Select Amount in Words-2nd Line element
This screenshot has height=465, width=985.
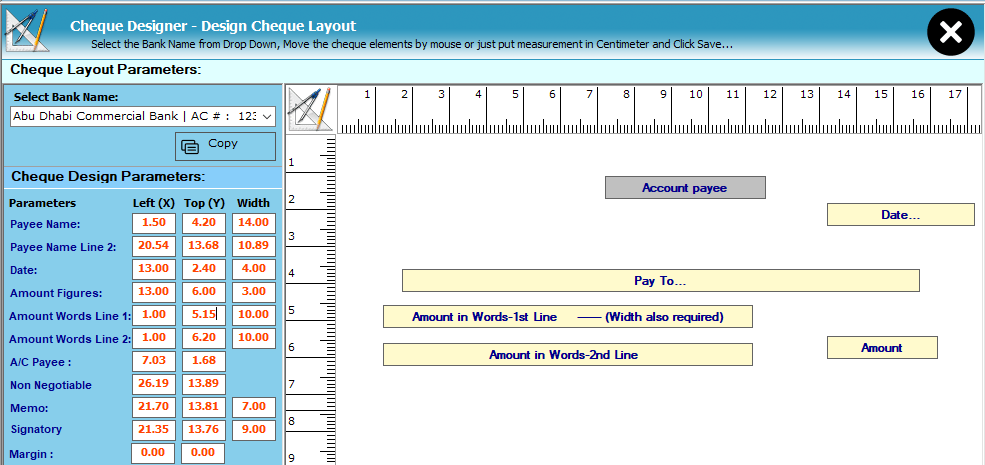pyautogui.click(x=568, y=354)
